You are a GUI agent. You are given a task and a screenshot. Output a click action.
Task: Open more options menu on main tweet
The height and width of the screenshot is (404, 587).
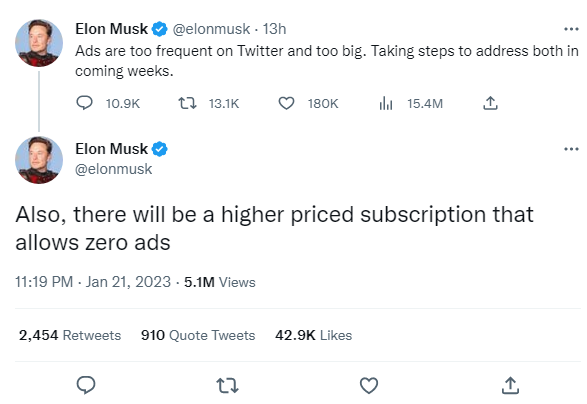[571, 149]
